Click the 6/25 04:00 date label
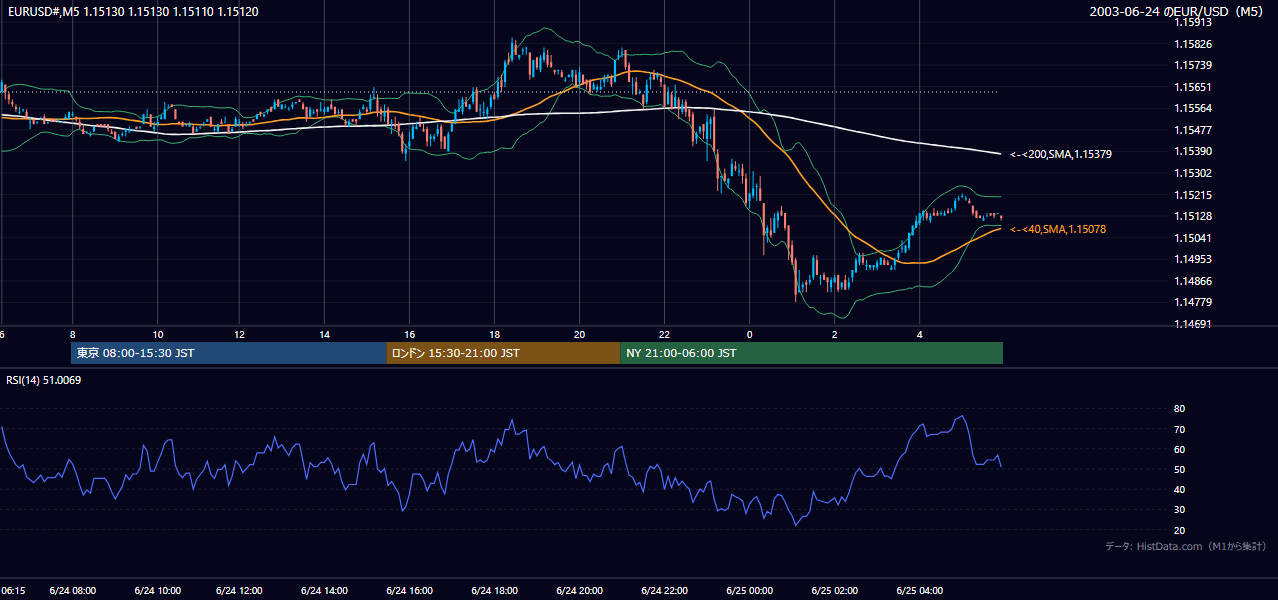Screen dimensions: 1278x600 [x=919, y=591]
